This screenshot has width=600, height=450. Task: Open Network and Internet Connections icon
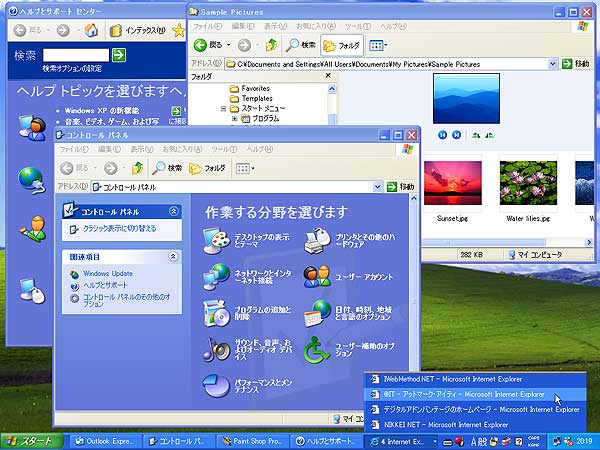pos(217,277)
